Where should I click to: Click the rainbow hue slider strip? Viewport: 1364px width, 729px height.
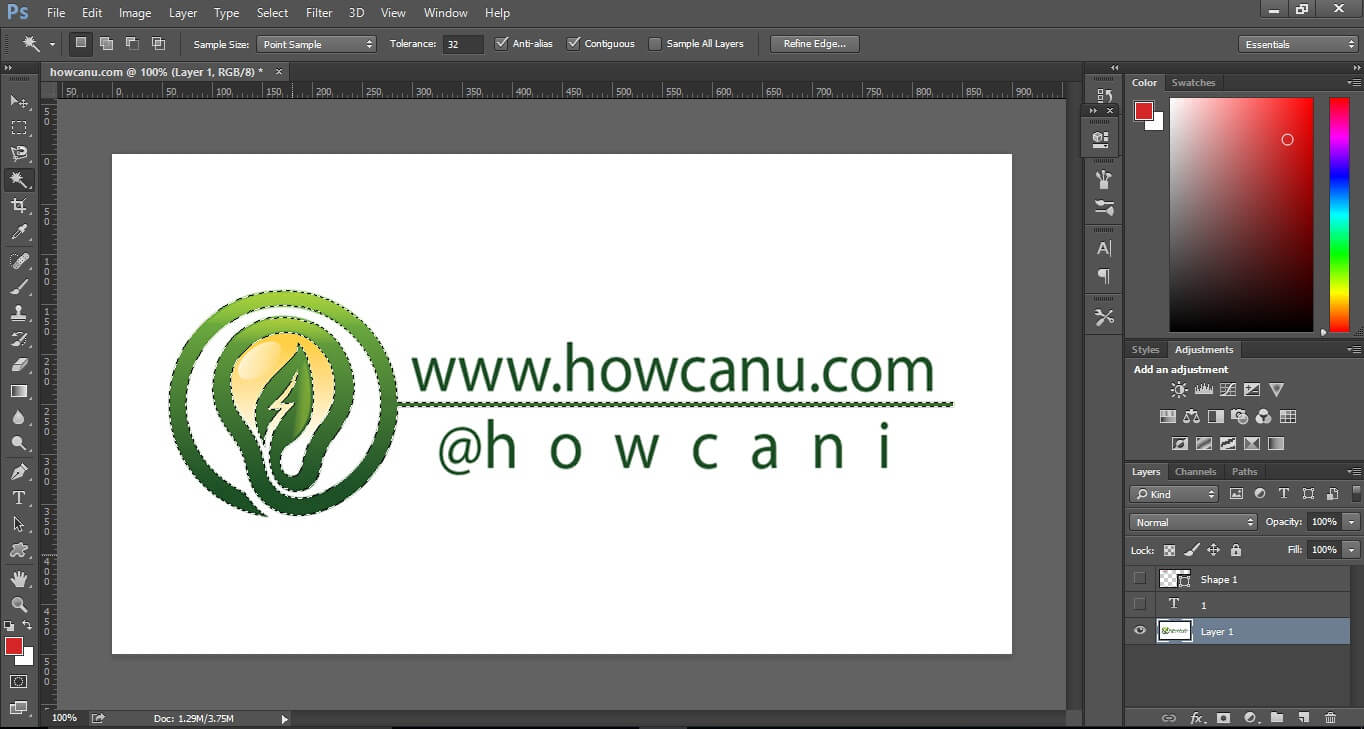1339,215
